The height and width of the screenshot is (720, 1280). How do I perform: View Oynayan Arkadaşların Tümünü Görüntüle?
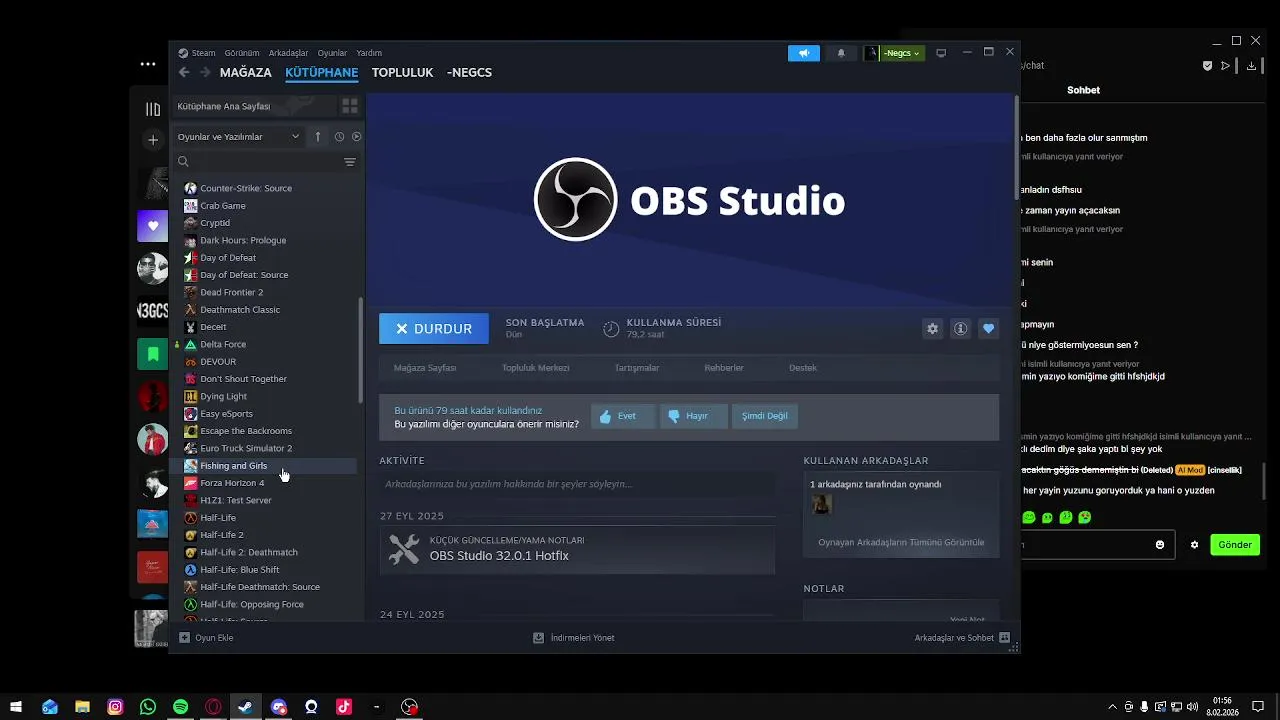pos(901,542)
